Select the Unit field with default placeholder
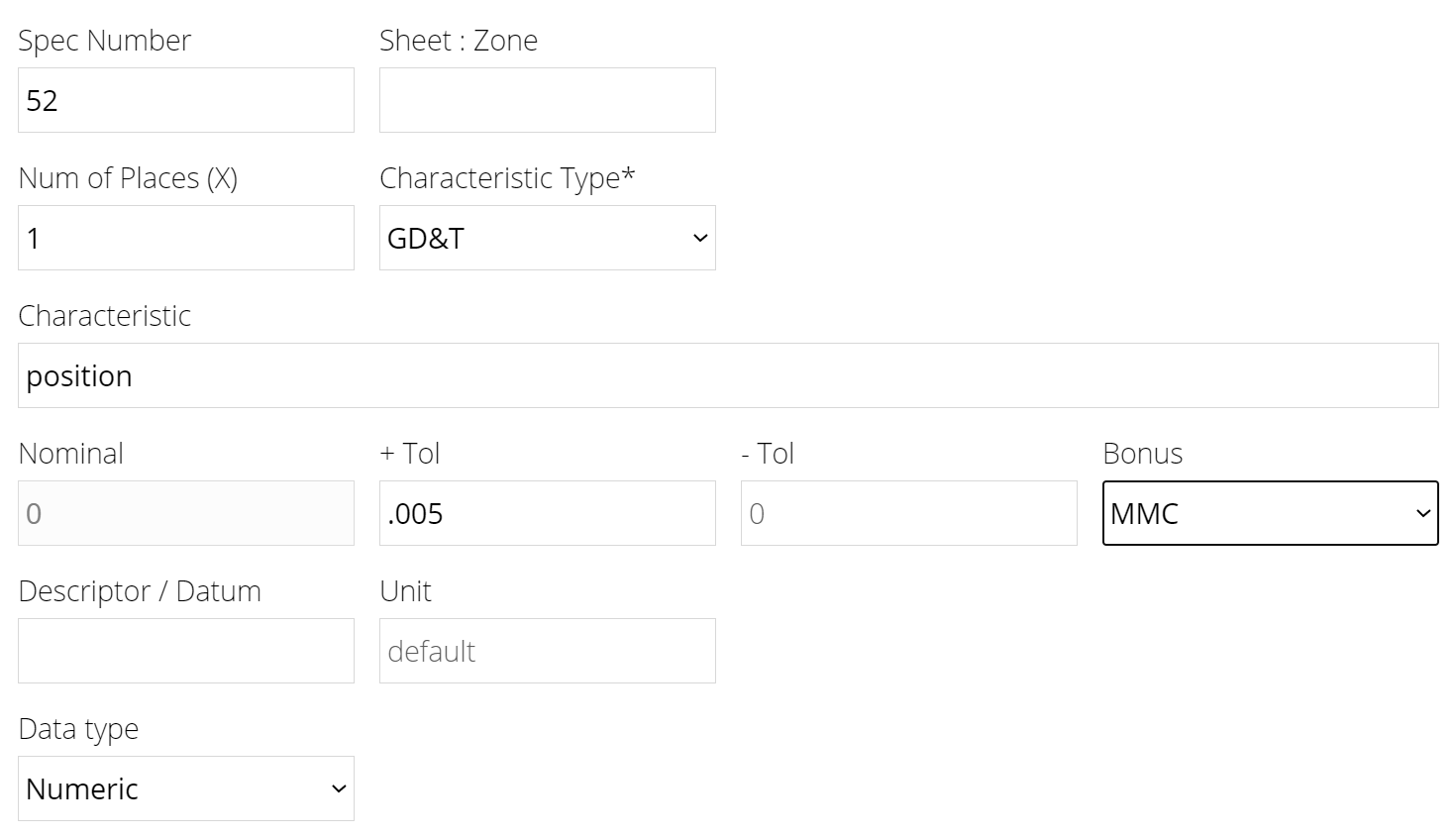This screenshot has width=1456, height=838. pyautogui.click(x=547, y=651)
